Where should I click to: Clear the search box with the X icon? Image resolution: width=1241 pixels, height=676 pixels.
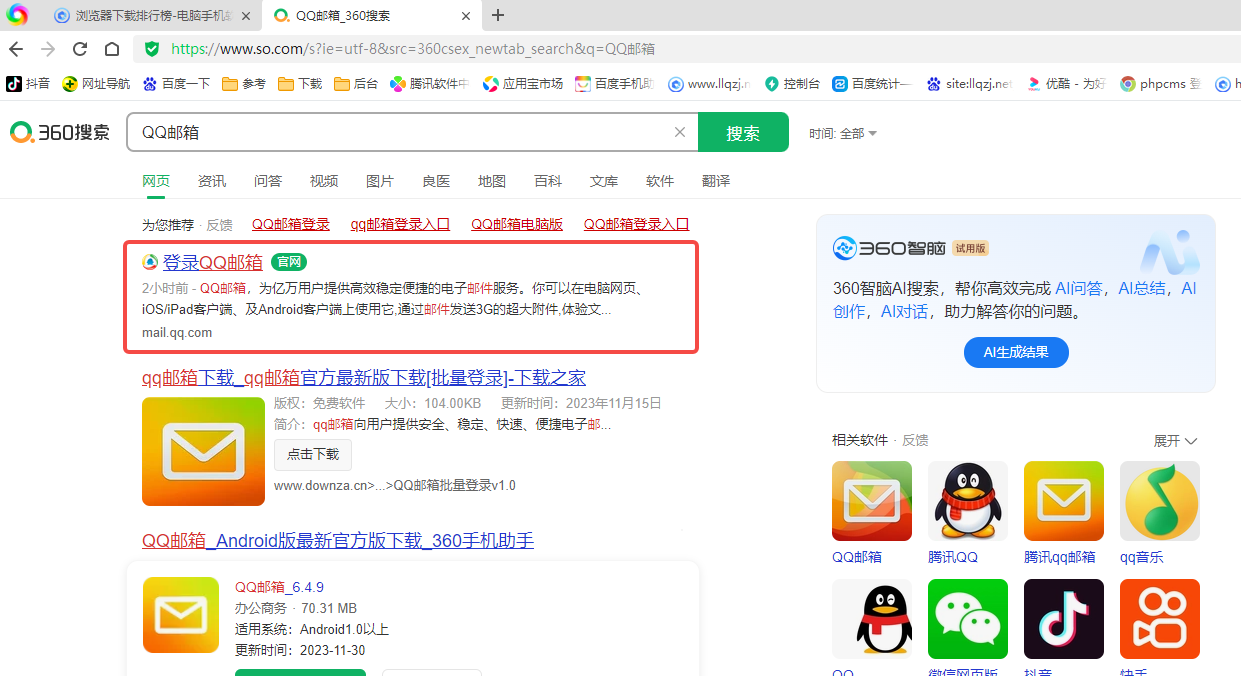click(680, 132)
